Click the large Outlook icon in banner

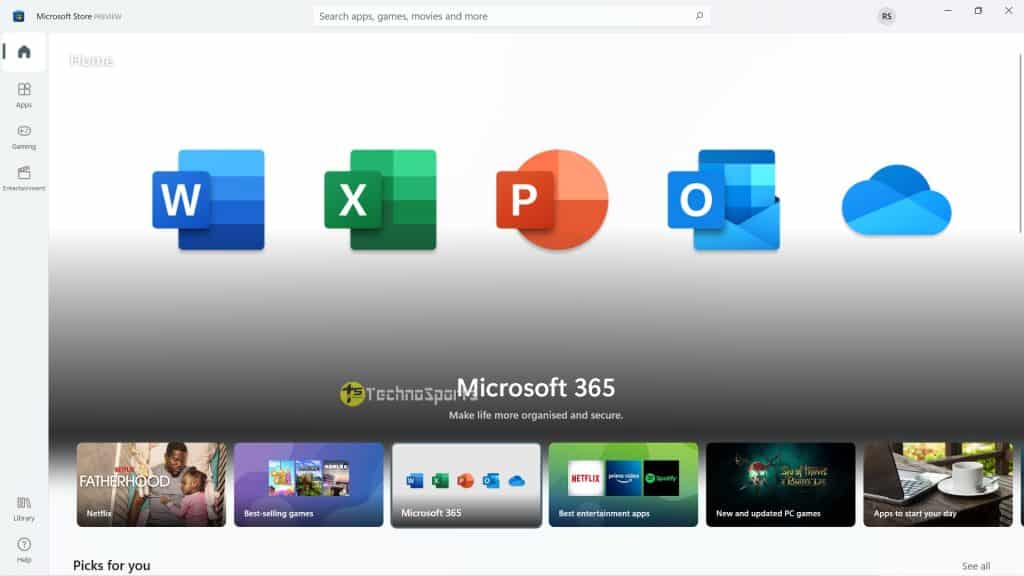(x=724, y=200)
